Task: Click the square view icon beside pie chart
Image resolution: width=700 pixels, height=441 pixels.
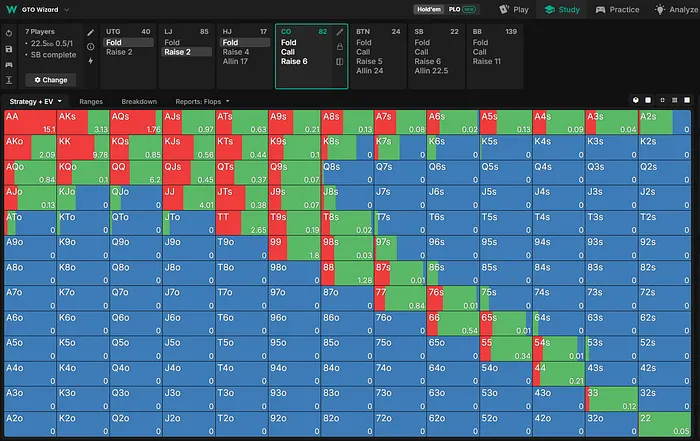Action: pos(648,100)
